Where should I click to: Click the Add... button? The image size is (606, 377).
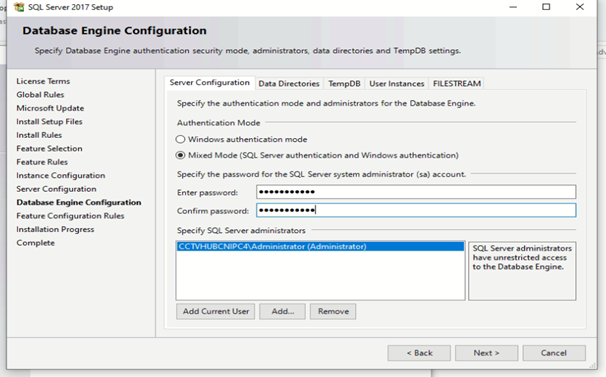pos(283,311)
